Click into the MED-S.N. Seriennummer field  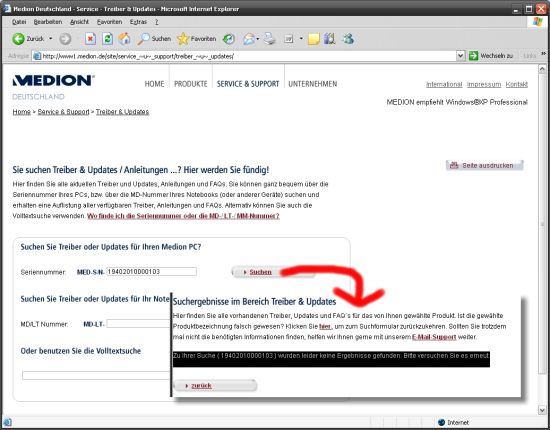[151, 271]
